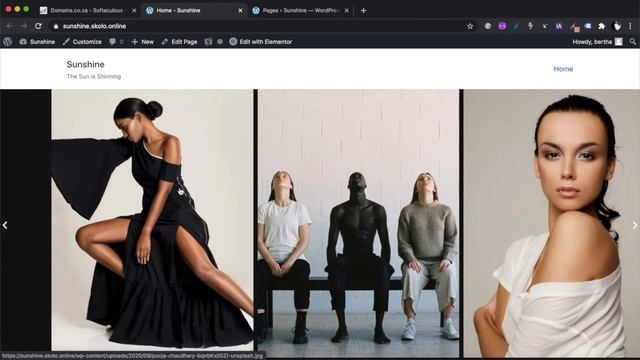Open the Howdy, bertha account menu
Viewport: 640px width, 360px height.
tap(597, 42)
